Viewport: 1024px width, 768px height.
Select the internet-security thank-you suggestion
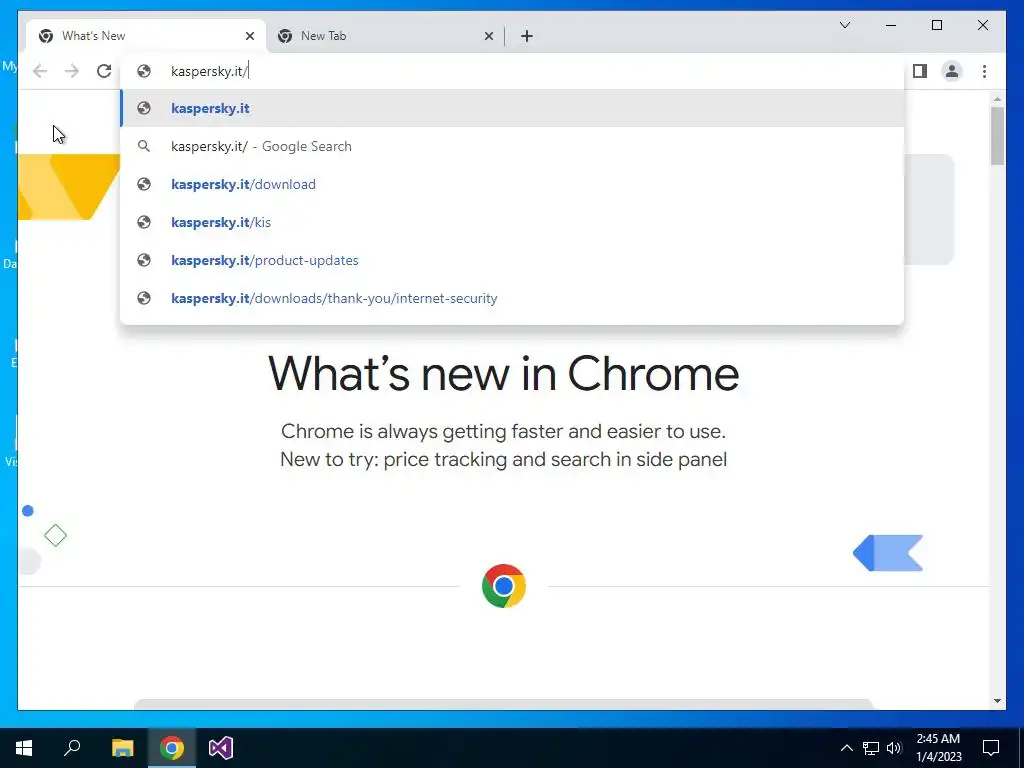point(513,298)
